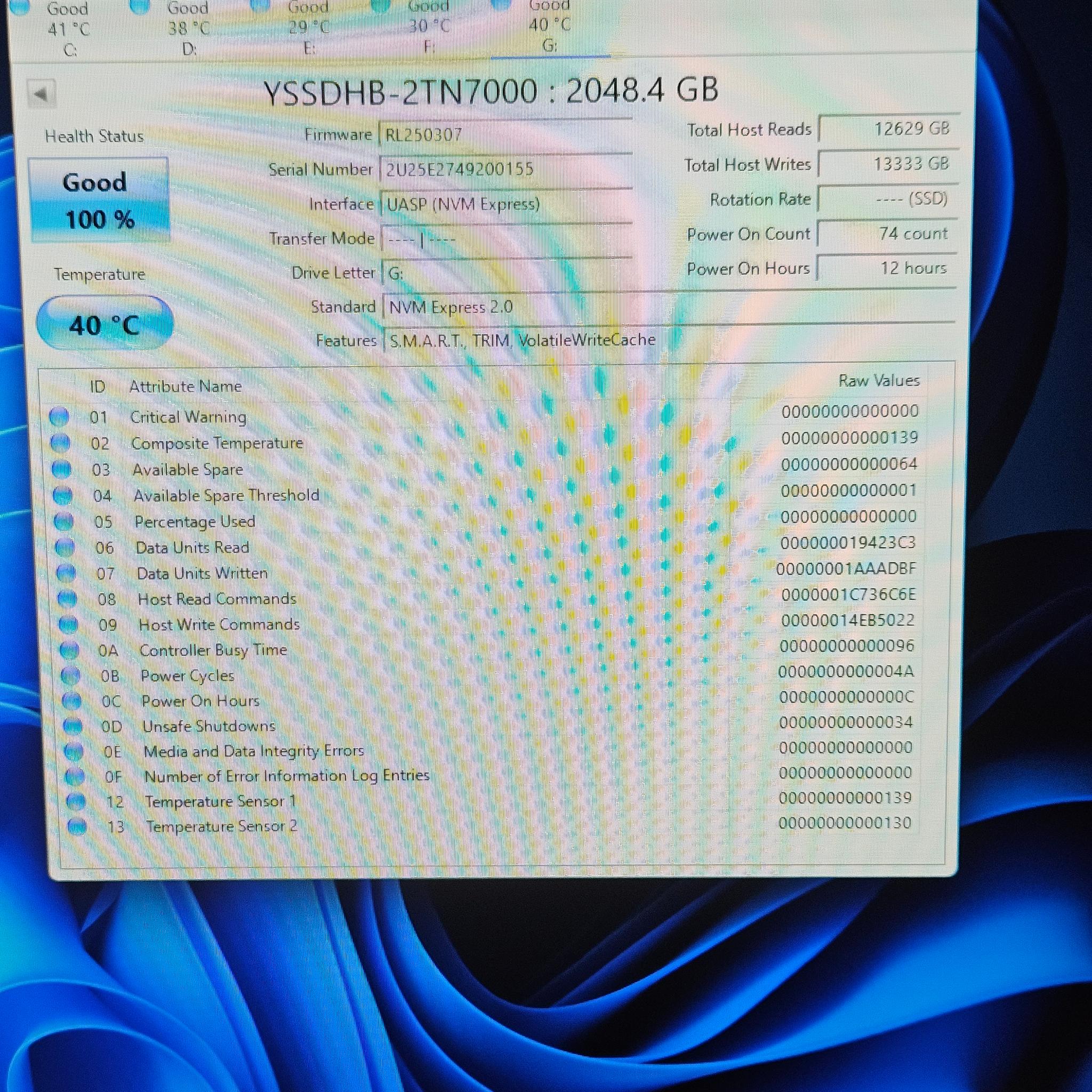This screenshot has height=1092, width=1092.
Task: Select the Data Units Read attribute name
Action: [192, 548]
